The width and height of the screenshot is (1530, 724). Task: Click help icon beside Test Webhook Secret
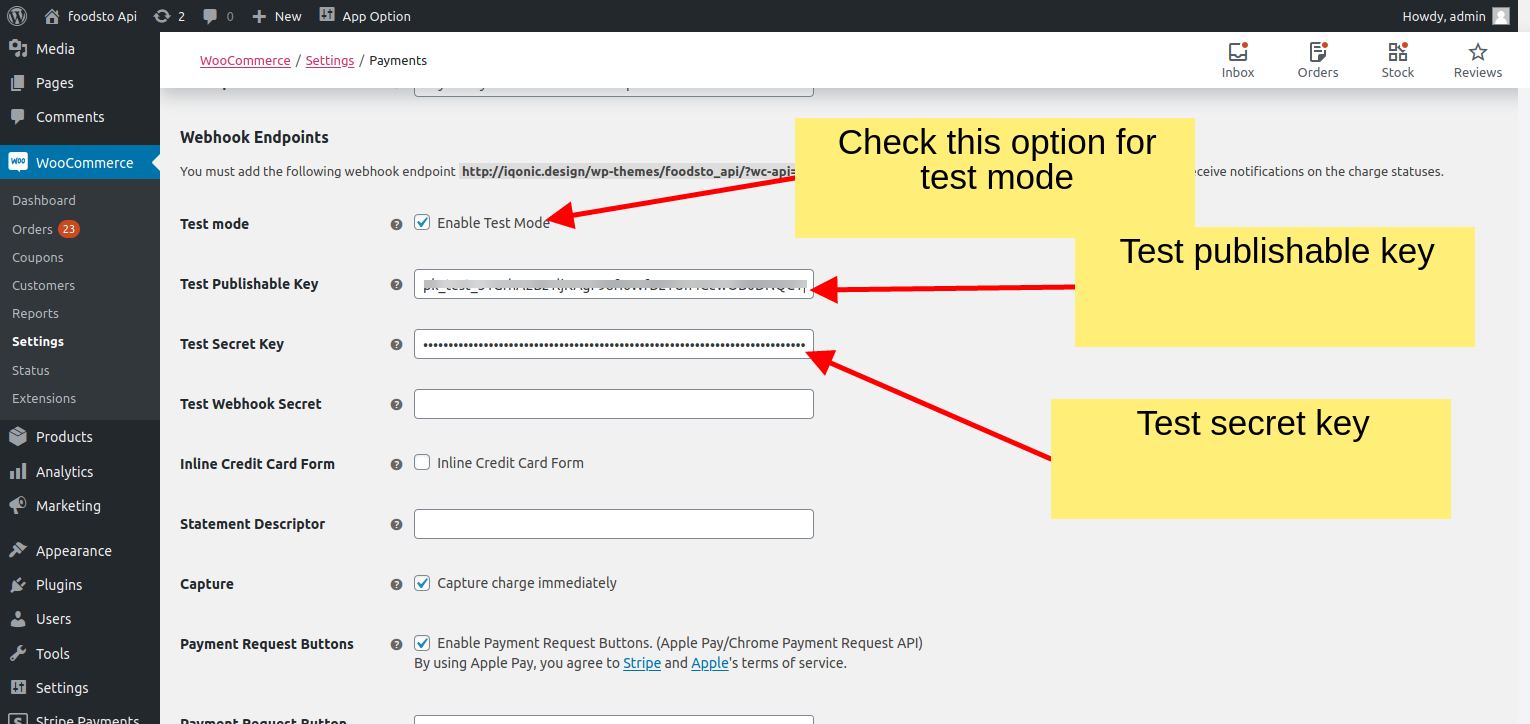coord(396,405)
